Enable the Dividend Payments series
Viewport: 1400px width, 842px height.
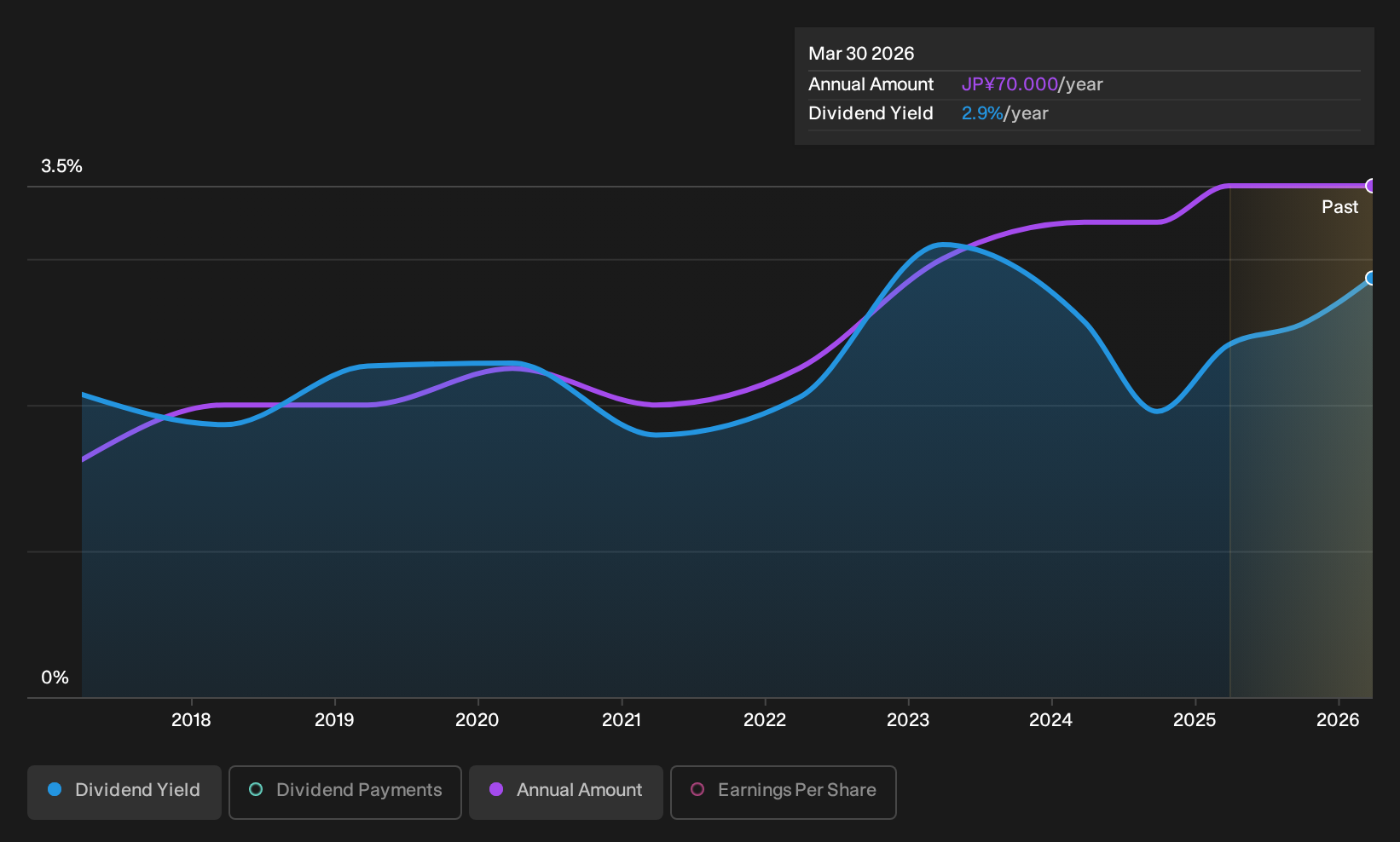(x=345, y=793)
